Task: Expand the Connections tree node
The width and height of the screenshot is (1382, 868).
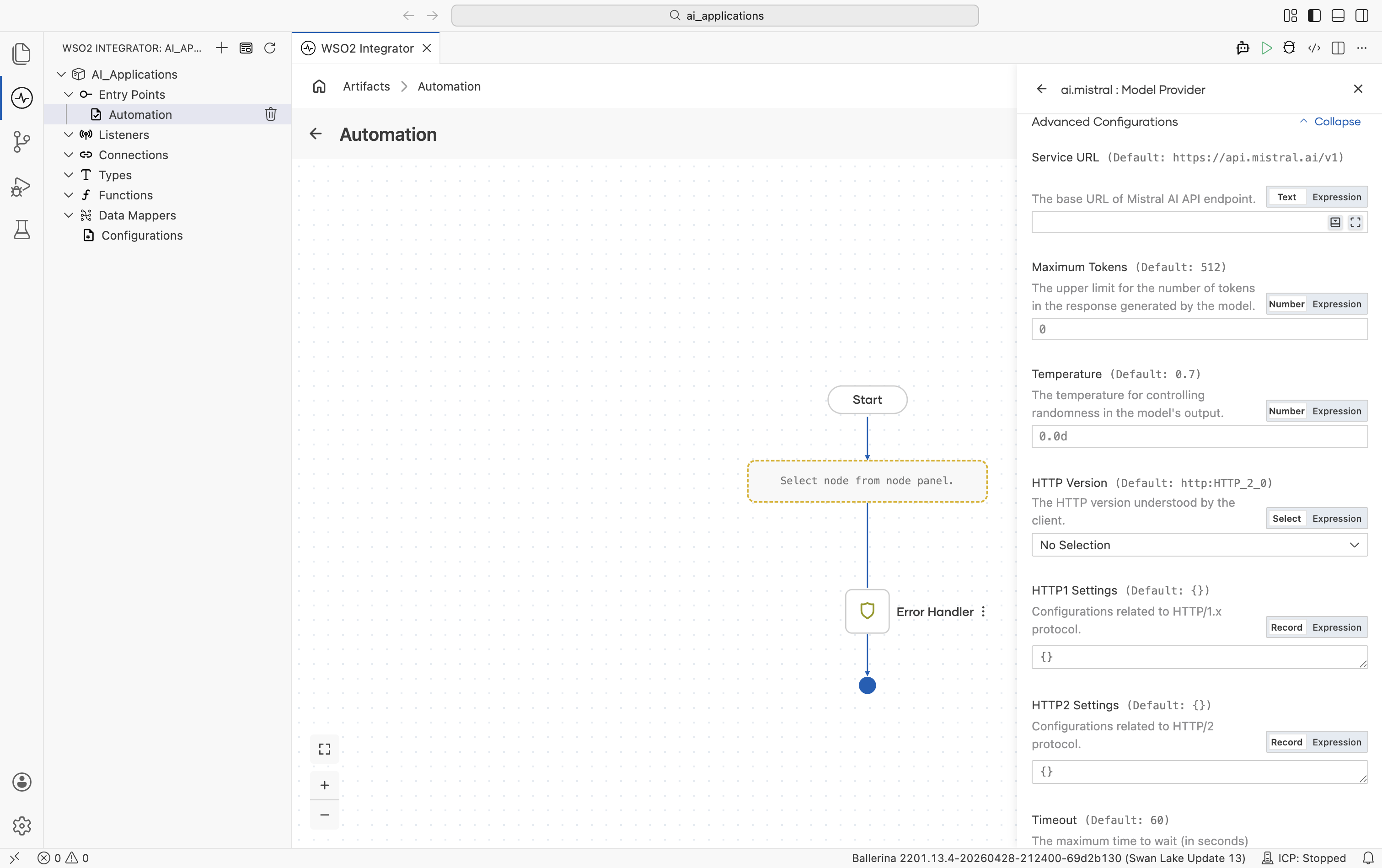Action: tap(68, 155)
